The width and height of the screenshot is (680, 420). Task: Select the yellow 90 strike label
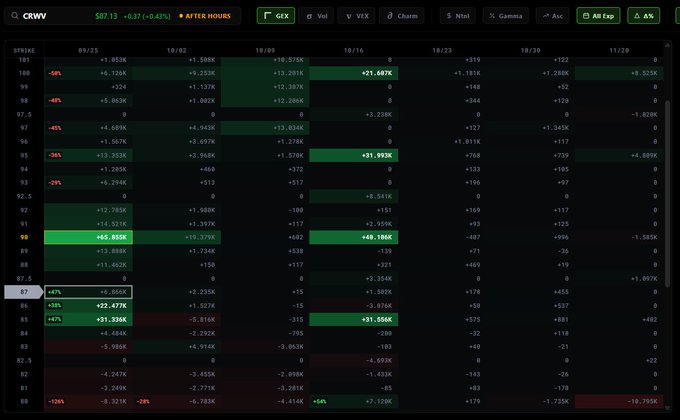pos(24,237)
